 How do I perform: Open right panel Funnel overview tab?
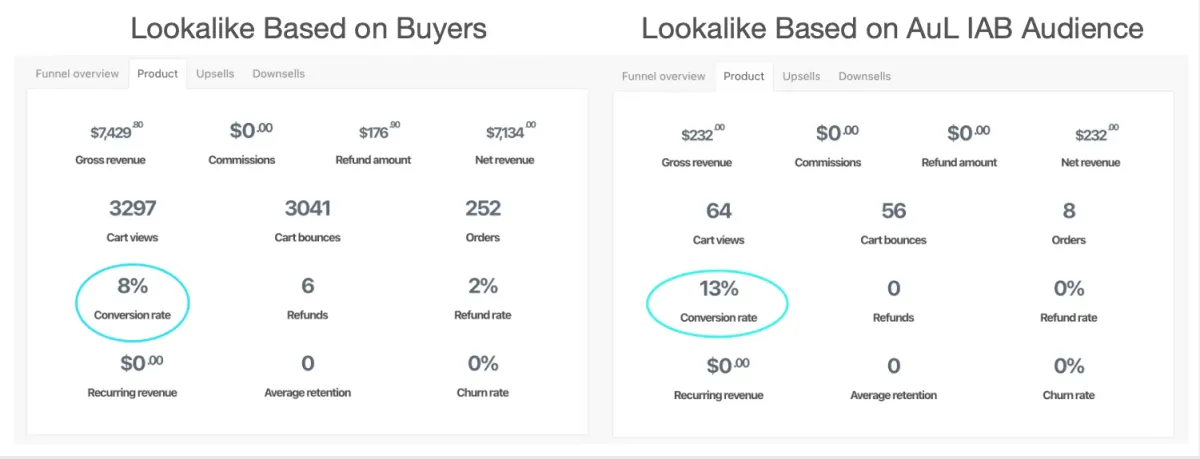[x=663, y=76]
